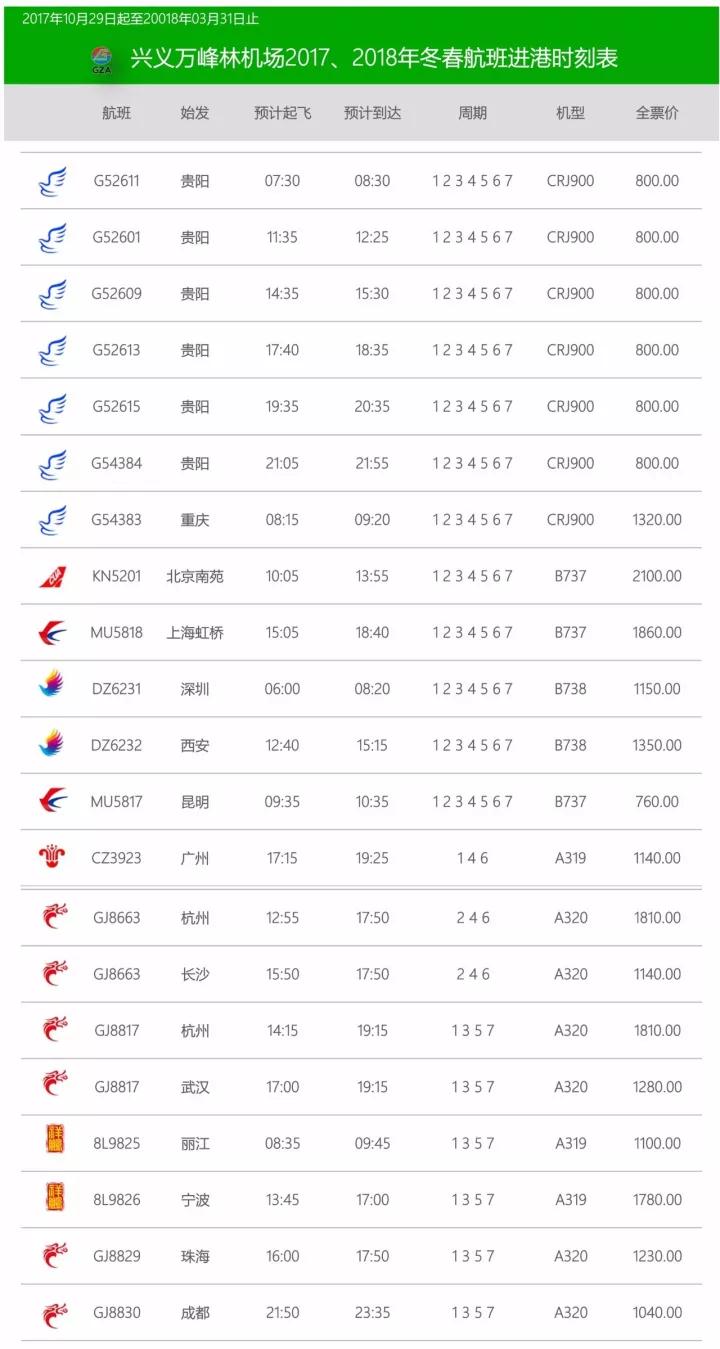Click the 2100.00 ticket price
720x1349 pixels.
[657, 576]
